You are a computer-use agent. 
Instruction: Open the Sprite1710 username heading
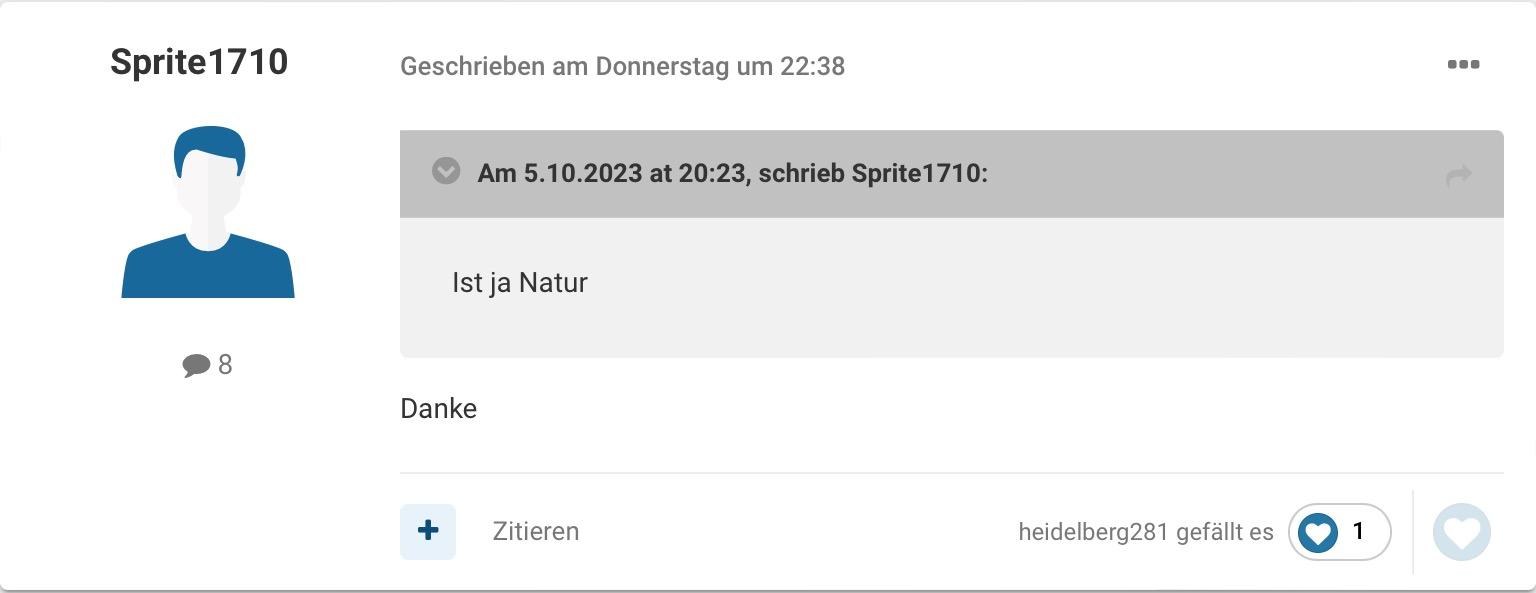tap(199, 62)
